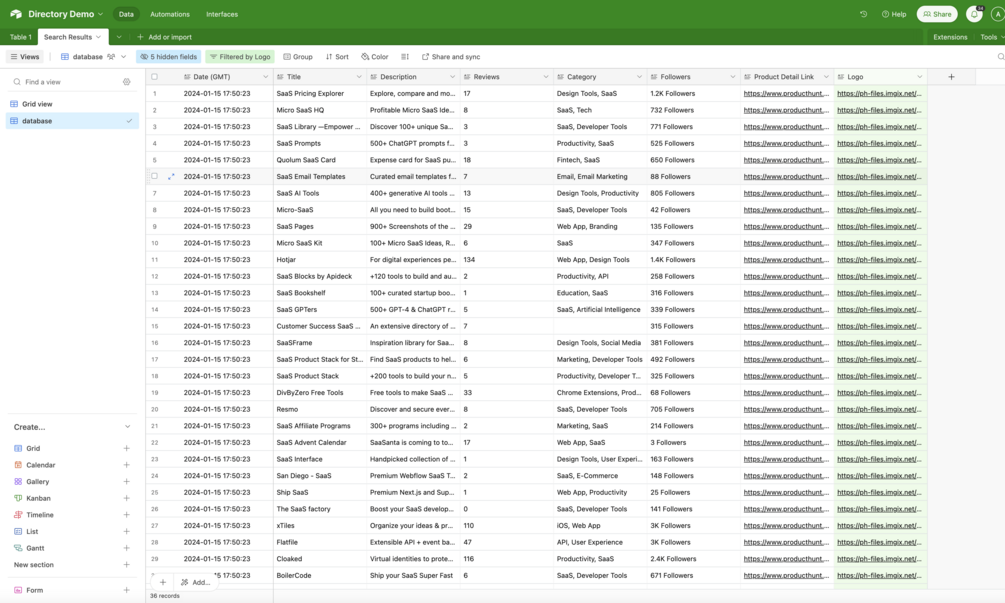The height and width of the screenshot is (603, 1005).
Task: Click the database view collaborators icon
Action: 111,57
